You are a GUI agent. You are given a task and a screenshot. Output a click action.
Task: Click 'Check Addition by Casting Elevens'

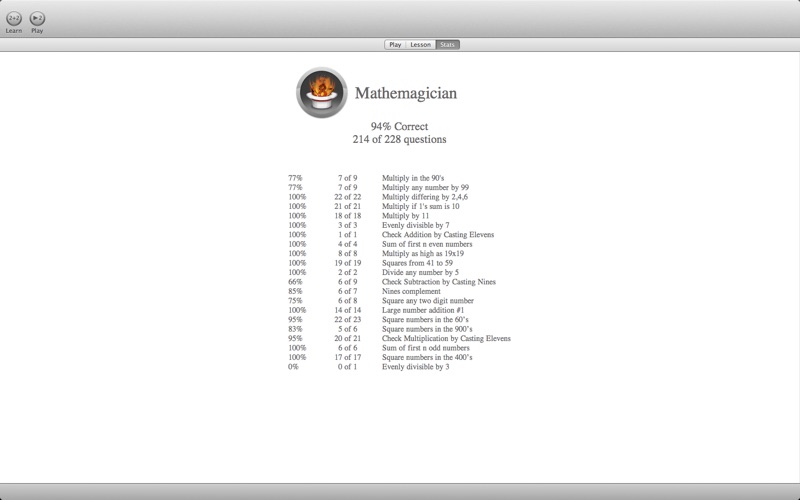tap(437, 235)
